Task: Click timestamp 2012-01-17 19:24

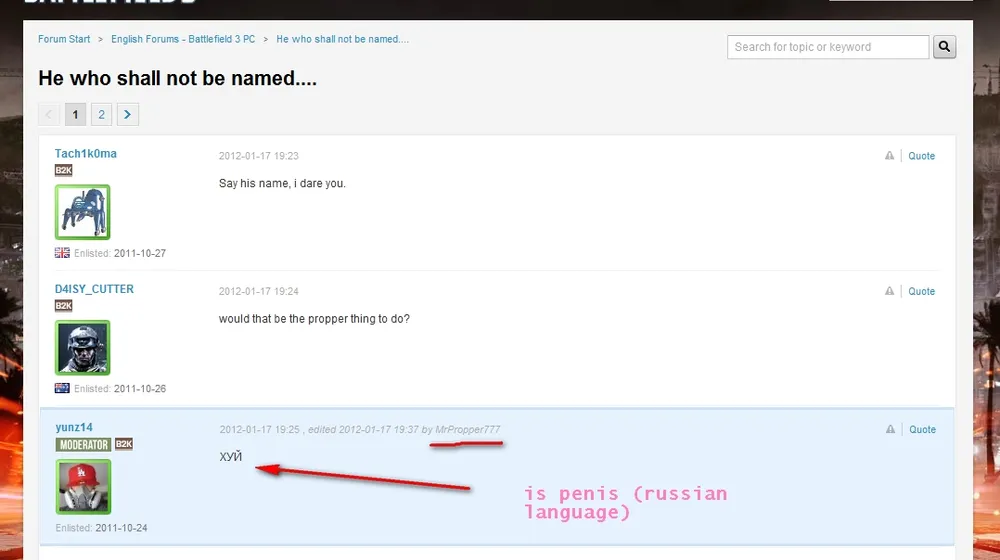Action: (x=259, y=291)
